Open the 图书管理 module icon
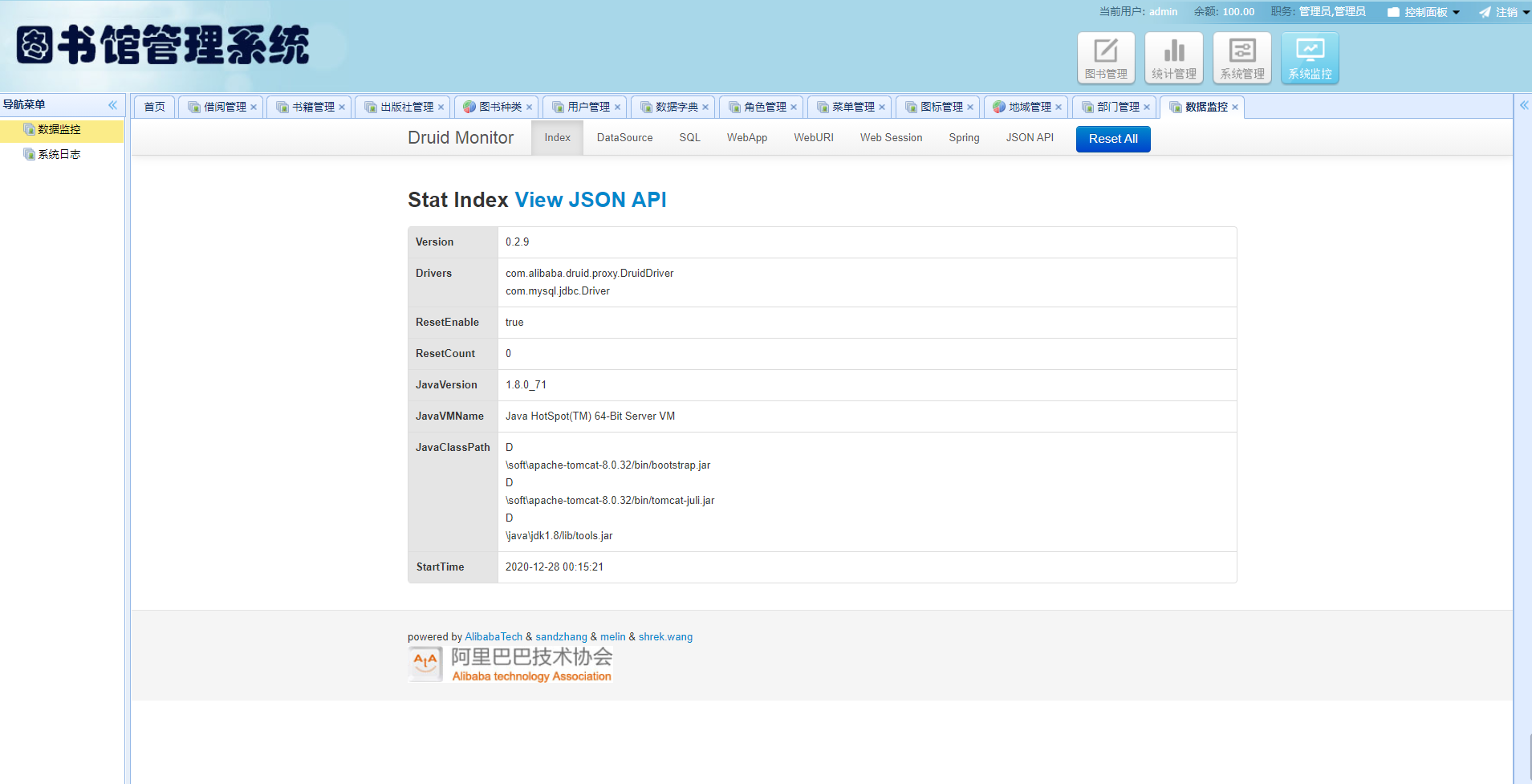1532x784 pixels. [x=1105, y=56]
